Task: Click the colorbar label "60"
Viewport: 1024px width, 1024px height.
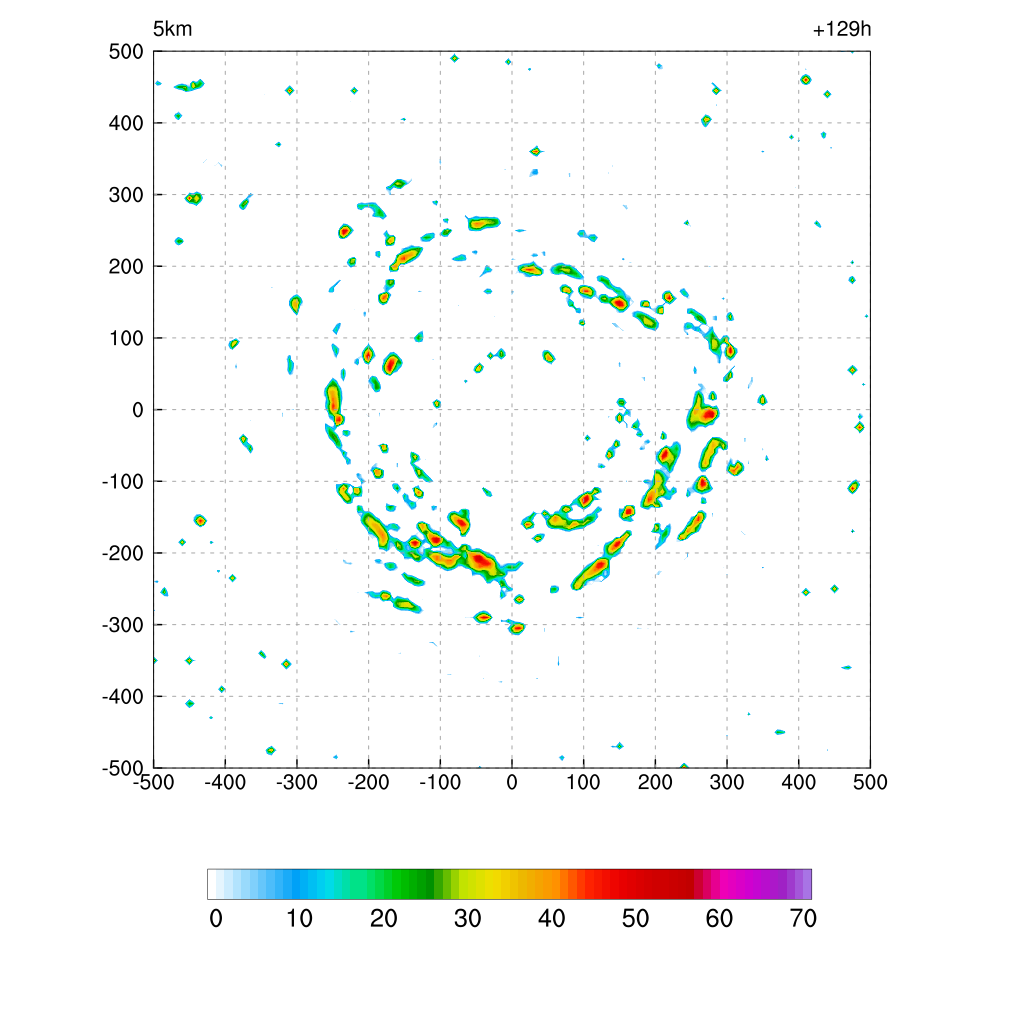Action: (719, 919)
